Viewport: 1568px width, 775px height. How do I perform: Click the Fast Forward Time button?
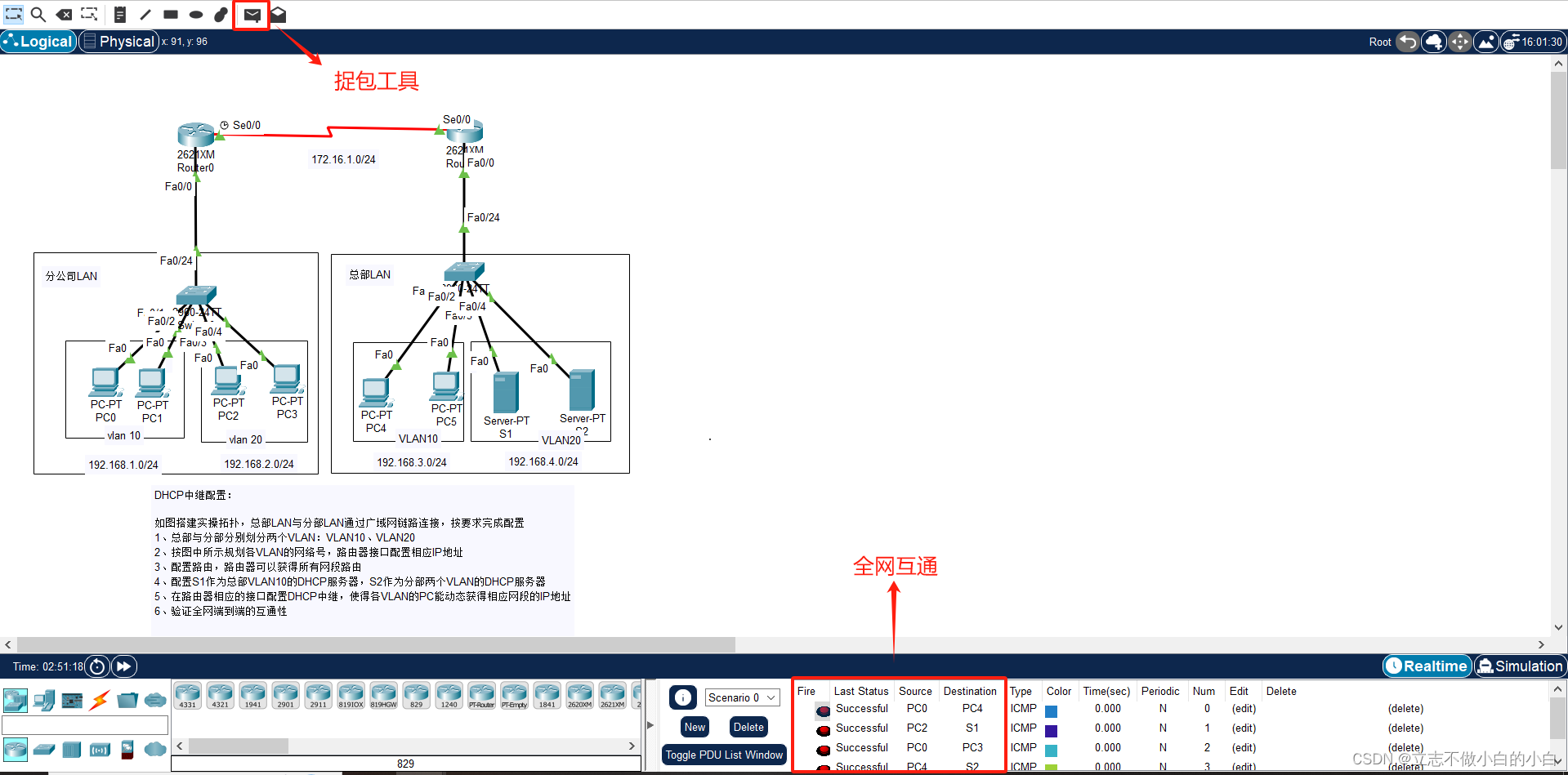[123, 666]
